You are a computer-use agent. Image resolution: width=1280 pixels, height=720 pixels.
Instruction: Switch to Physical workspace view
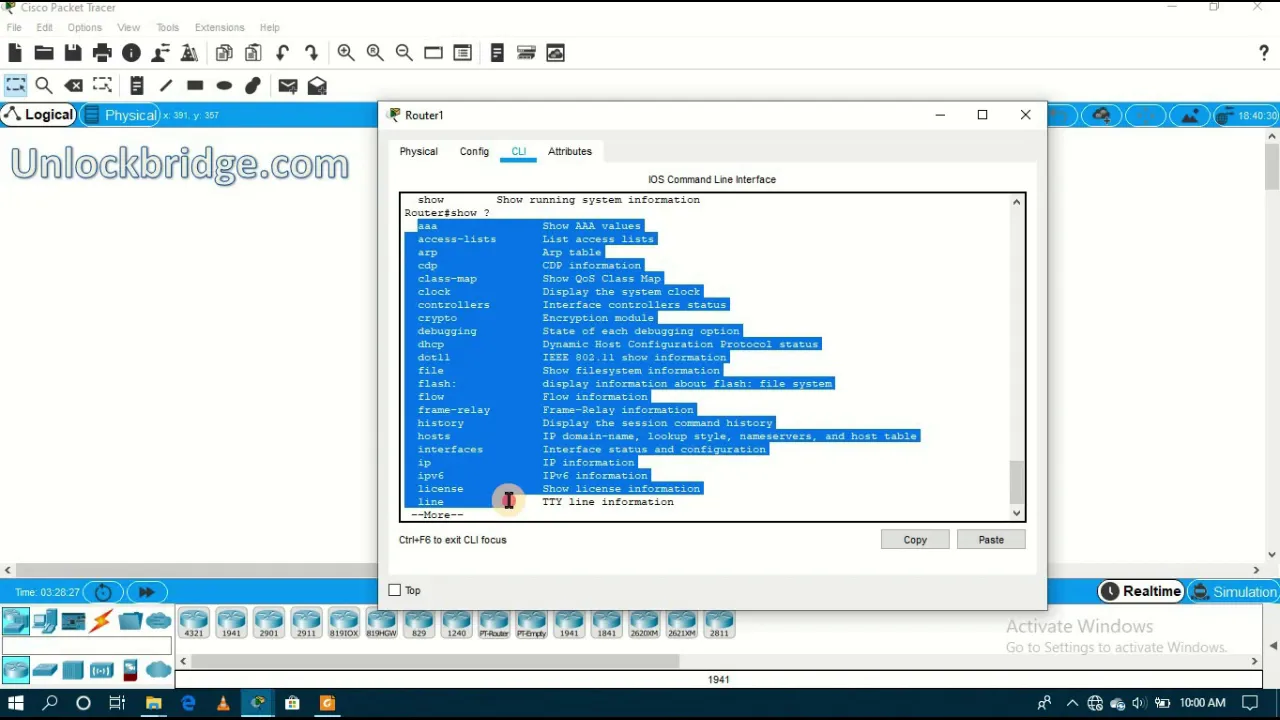coord(121,115)
